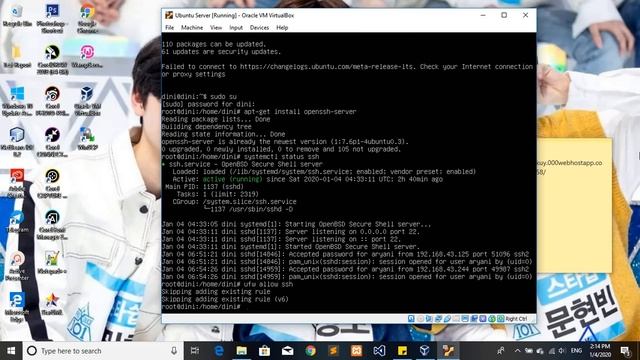Click the recording status icon
This screenshot has width=640, height=360.
(x=474, y=319)
